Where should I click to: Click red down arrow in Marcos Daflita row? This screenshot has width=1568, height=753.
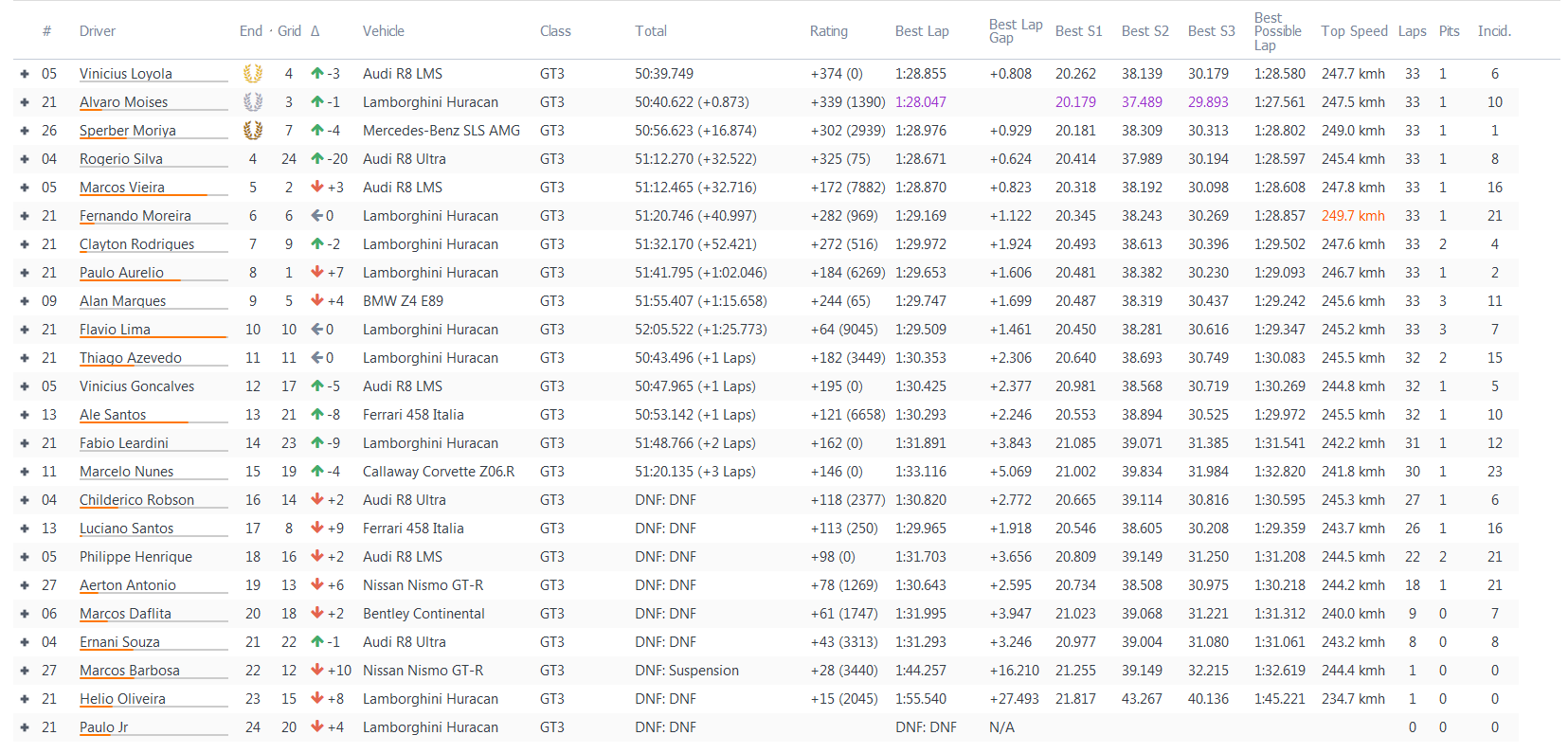pyautogui.click(x=317, y=613)
